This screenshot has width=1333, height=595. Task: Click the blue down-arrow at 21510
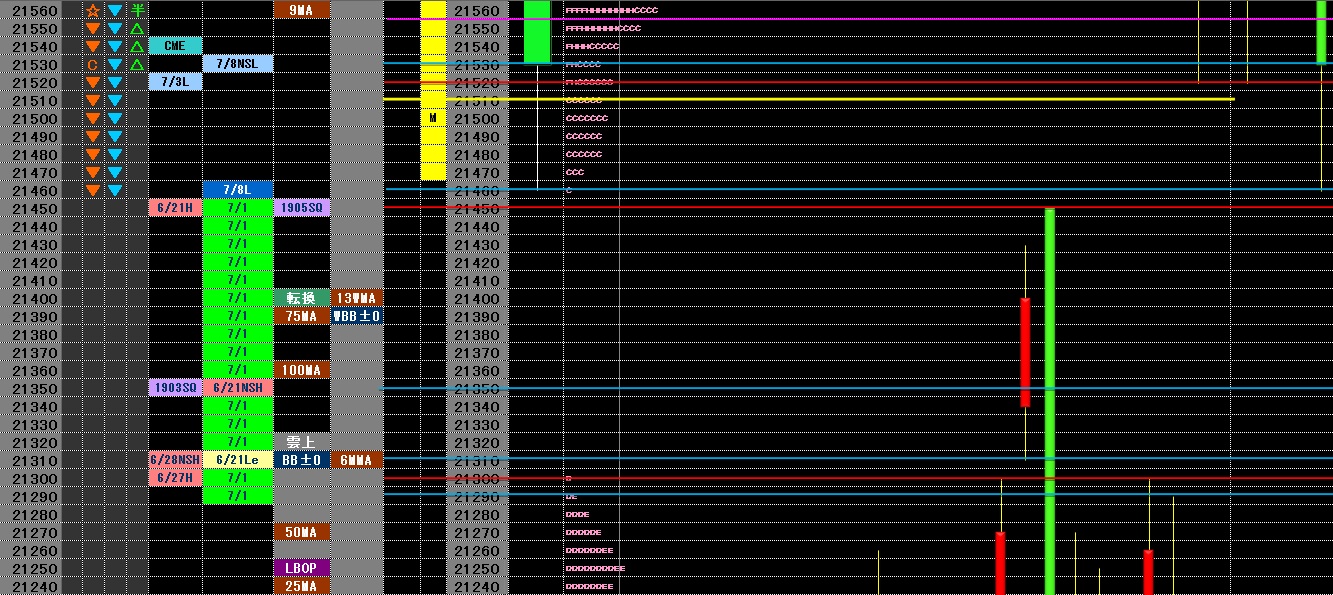pos(115,100)
